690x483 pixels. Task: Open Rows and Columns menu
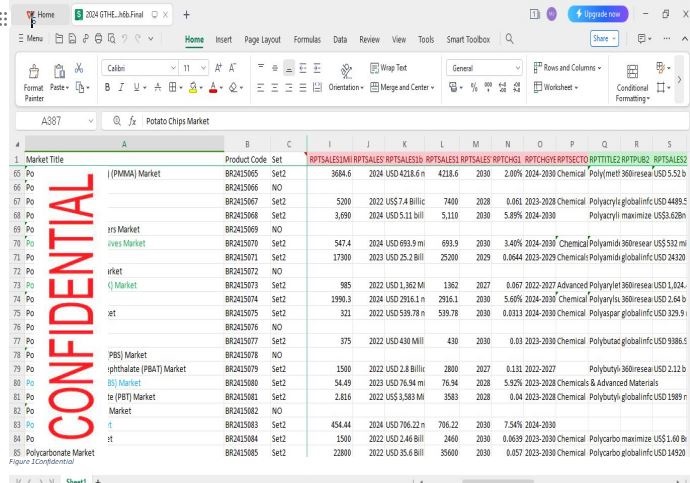click(567, 68)
